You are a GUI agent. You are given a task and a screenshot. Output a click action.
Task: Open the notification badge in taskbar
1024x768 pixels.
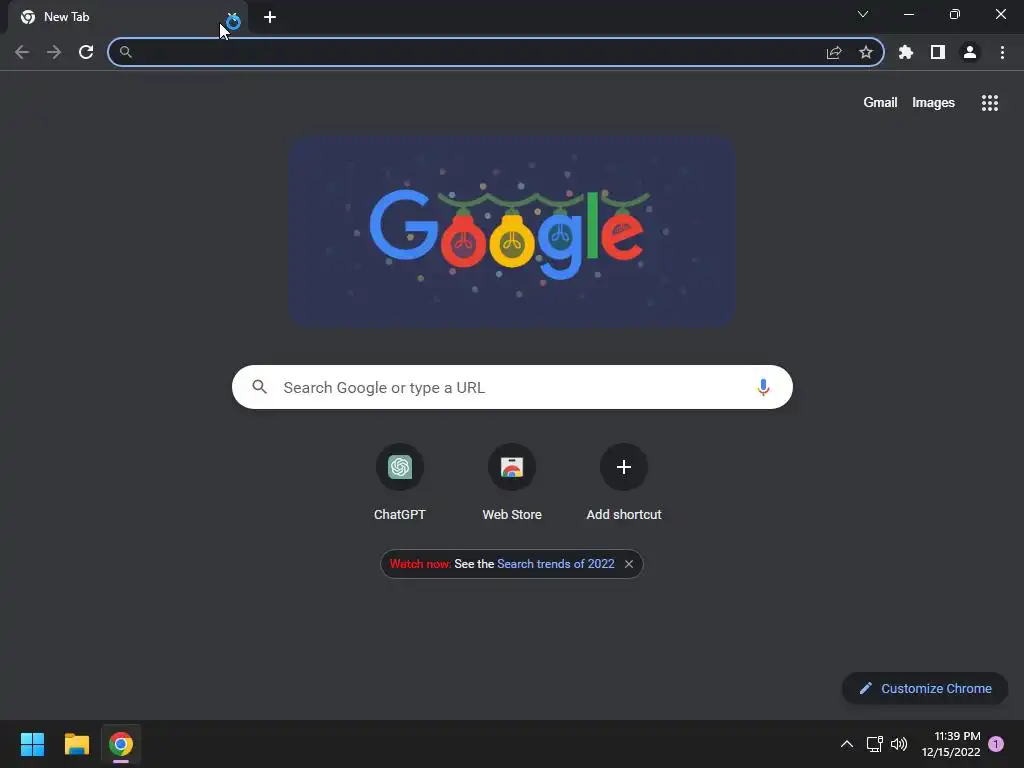996,744
